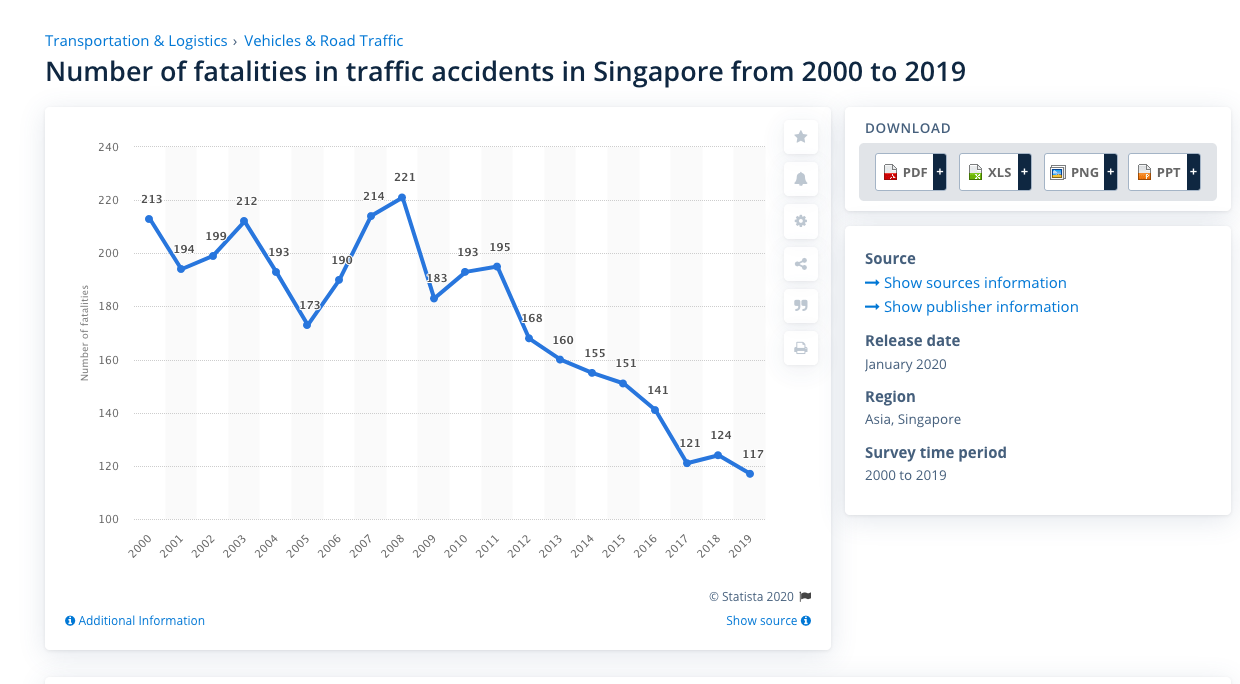Screen dimensions: 1240x684
Task: Print the chart using printer icon
Action: tap(800, 348)
